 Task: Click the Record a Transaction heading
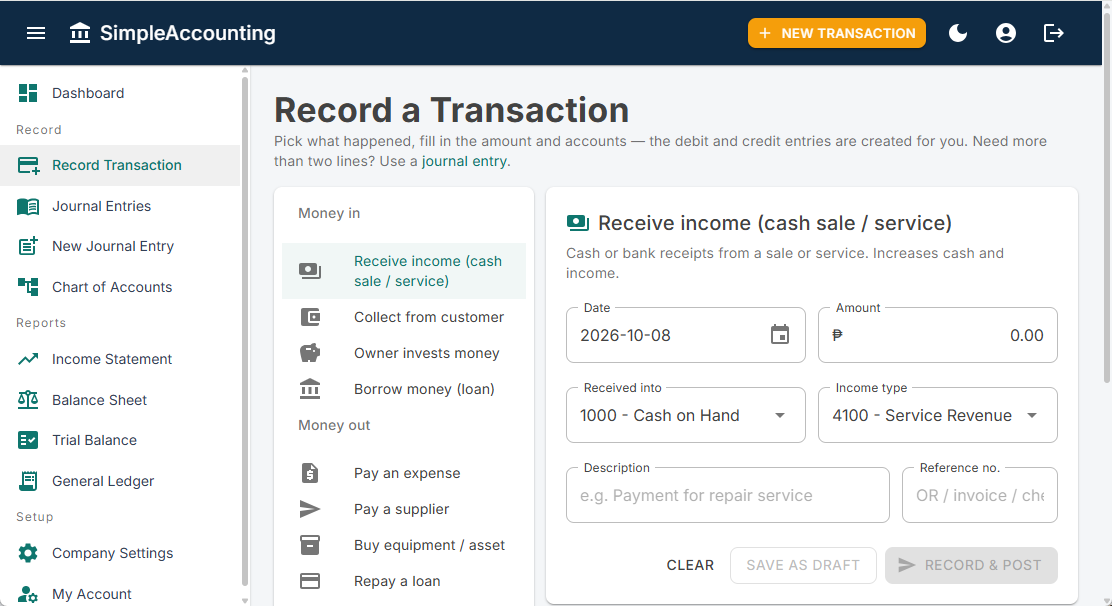(452, 111)
